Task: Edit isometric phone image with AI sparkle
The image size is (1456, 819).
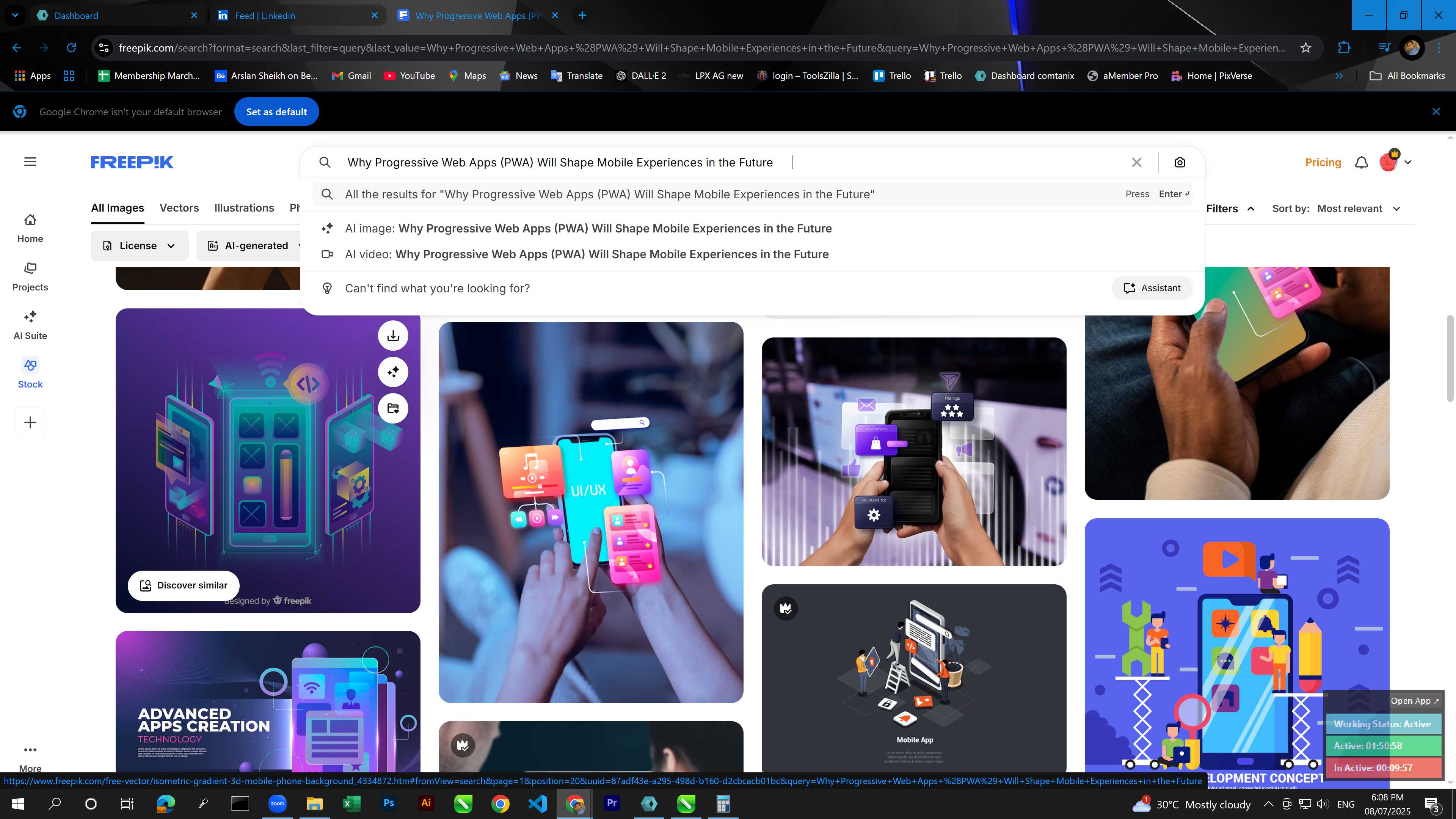Action: (x=393, y=372)
